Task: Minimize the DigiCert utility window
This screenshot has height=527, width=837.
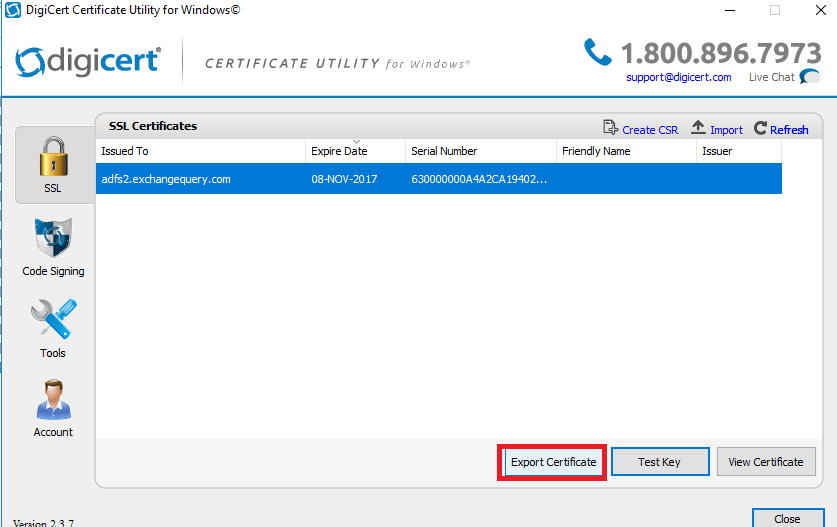Action: (730, 10)
